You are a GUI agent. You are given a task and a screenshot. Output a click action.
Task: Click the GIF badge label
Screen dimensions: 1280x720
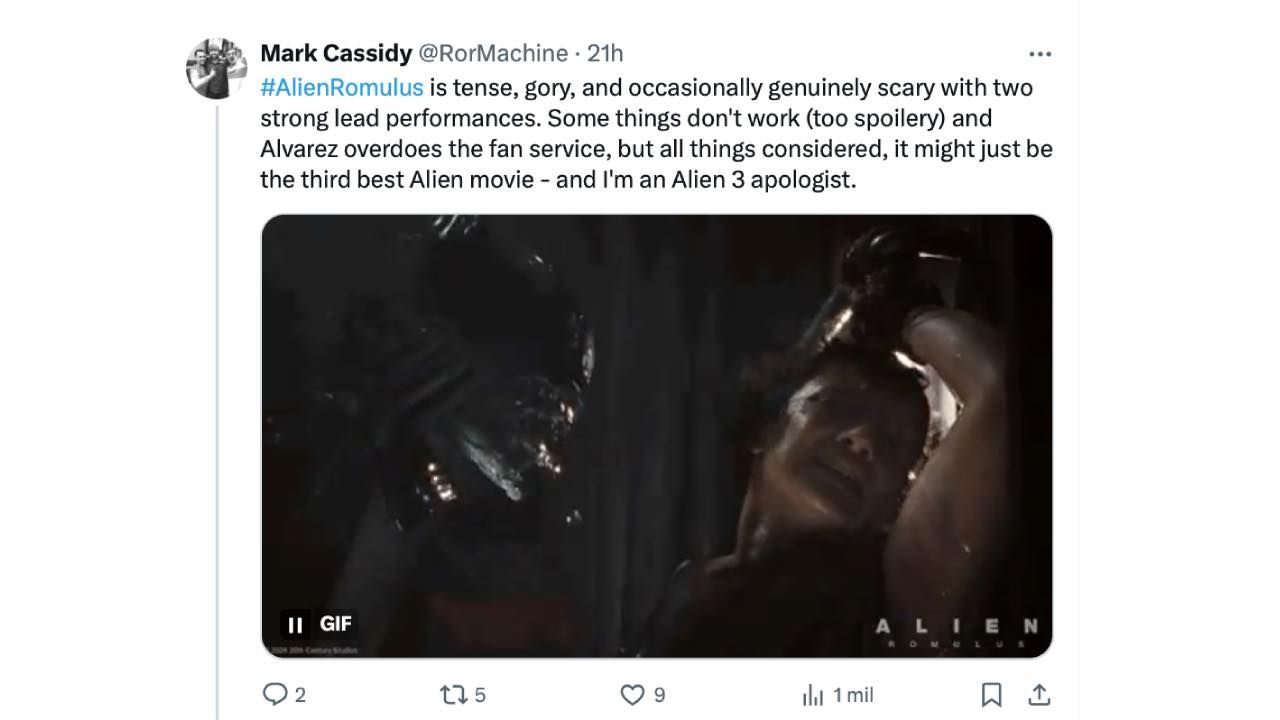(x=336, y=624)
